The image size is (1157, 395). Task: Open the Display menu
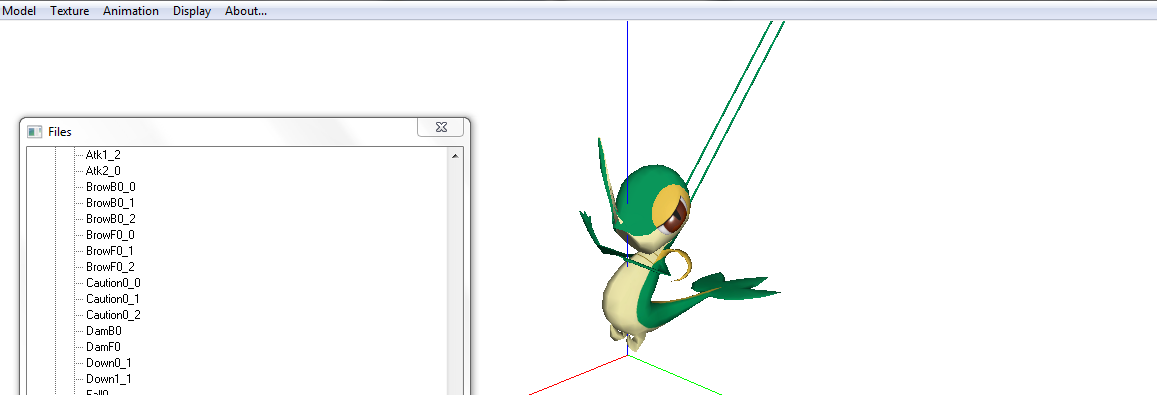(192, 11)
